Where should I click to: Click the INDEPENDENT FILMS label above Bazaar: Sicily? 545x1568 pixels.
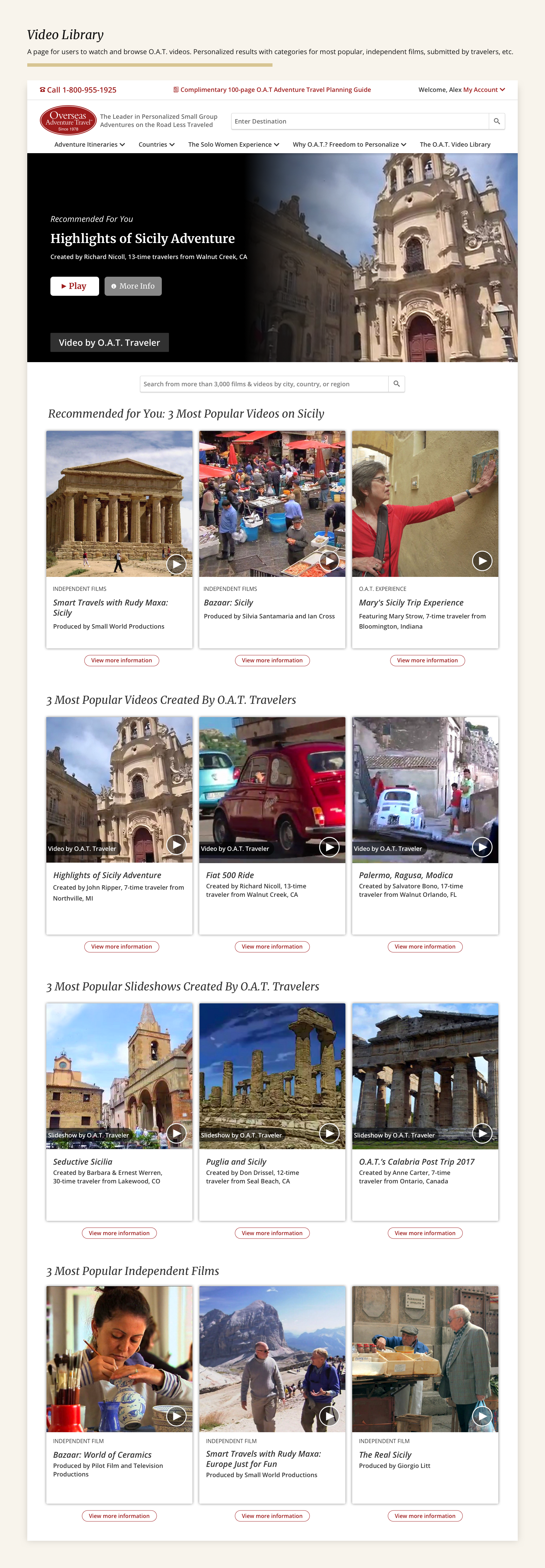pyautogui.click(x=230, y=588)
